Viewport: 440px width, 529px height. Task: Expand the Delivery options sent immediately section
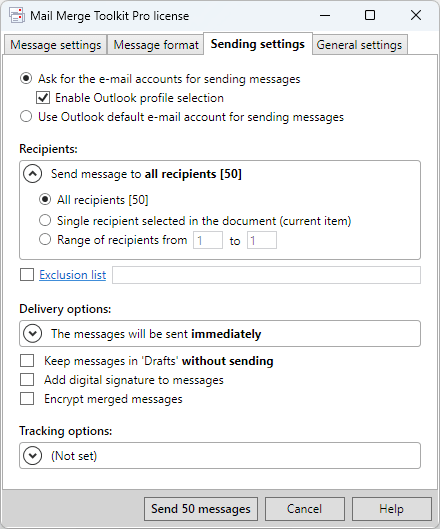click(32, 334)
